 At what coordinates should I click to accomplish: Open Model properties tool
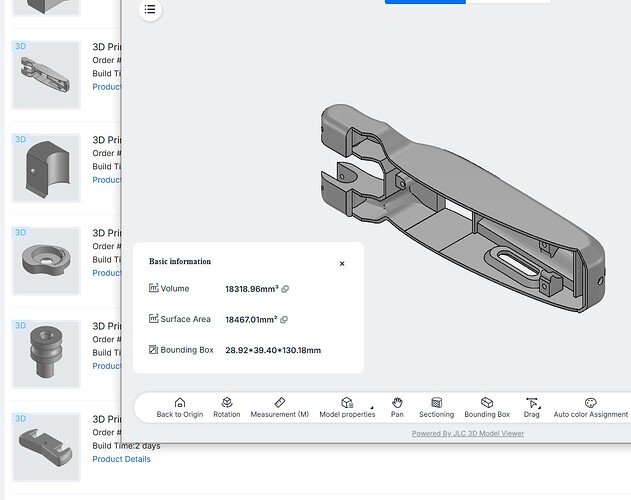pos(347,408)
